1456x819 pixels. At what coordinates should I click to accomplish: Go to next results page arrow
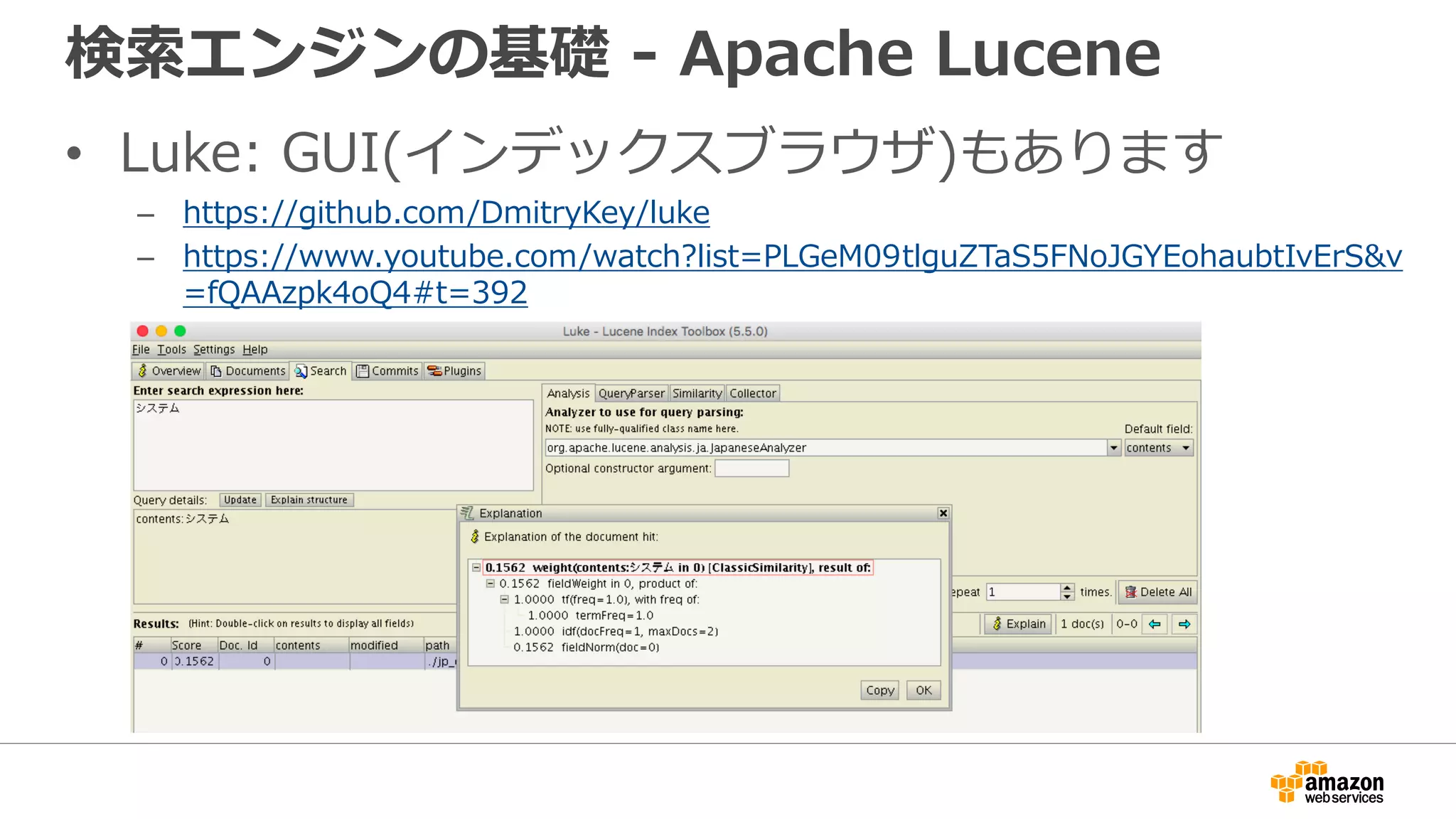tap(1184, 624)
